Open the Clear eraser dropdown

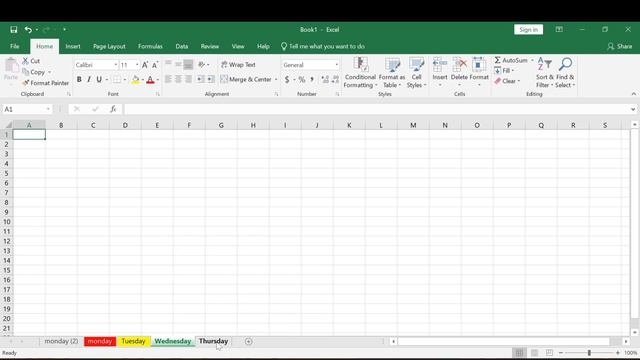pos(507,81)
